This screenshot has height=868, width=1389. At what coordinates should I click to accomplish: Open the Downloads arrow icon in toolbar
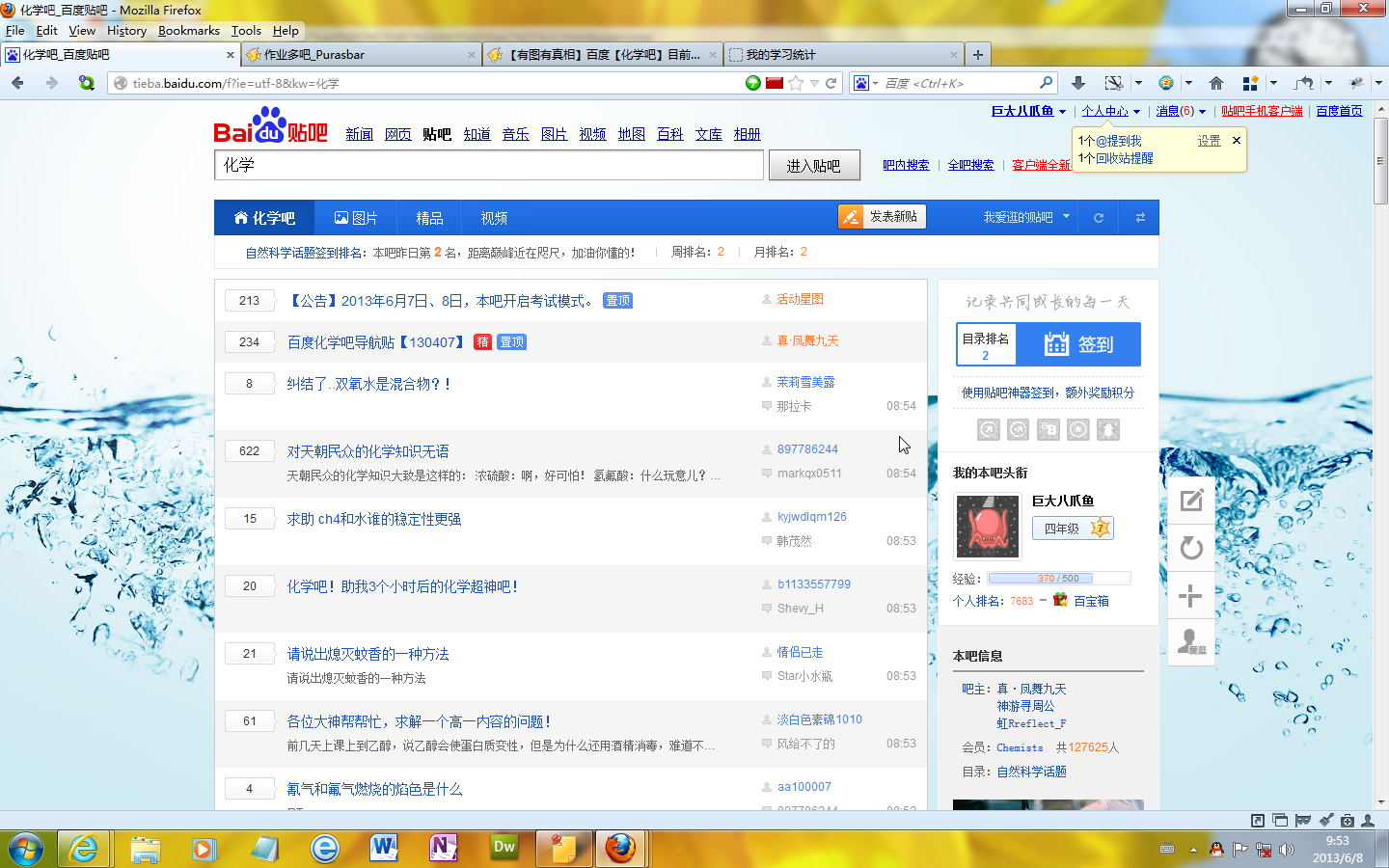(1078, 84)
